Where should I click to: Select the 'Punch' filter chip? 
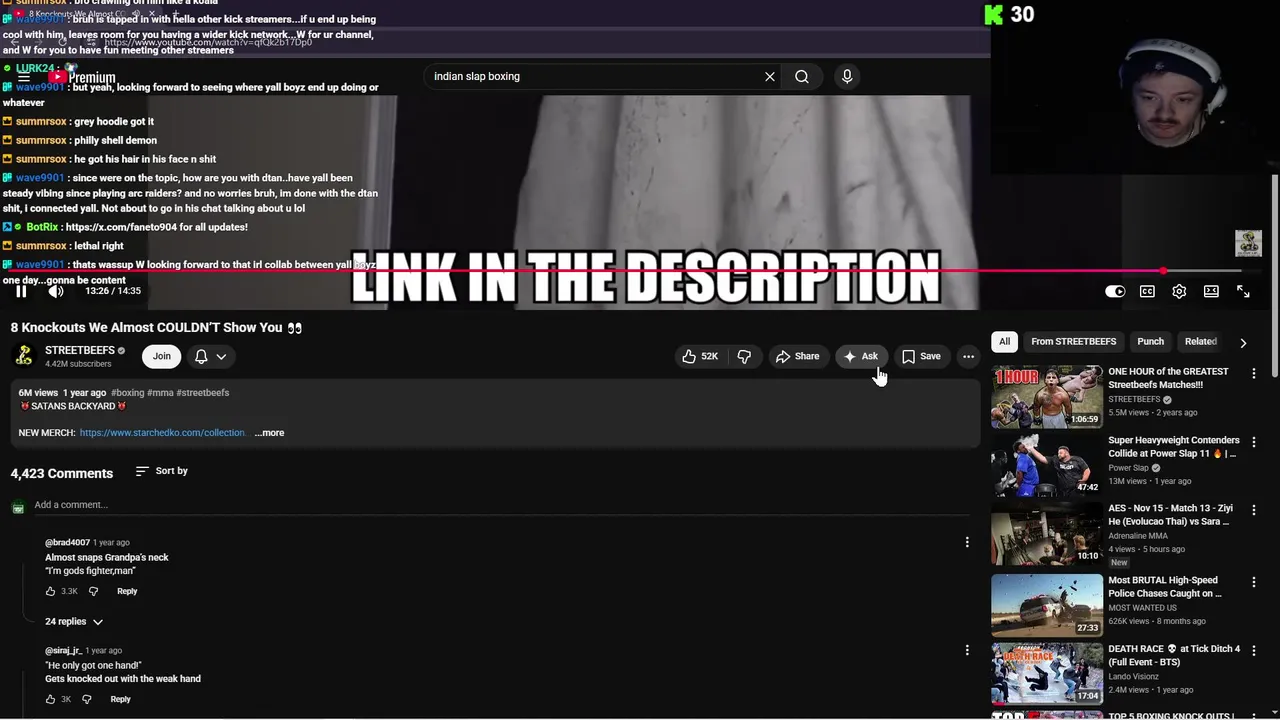click(1150, 342)
